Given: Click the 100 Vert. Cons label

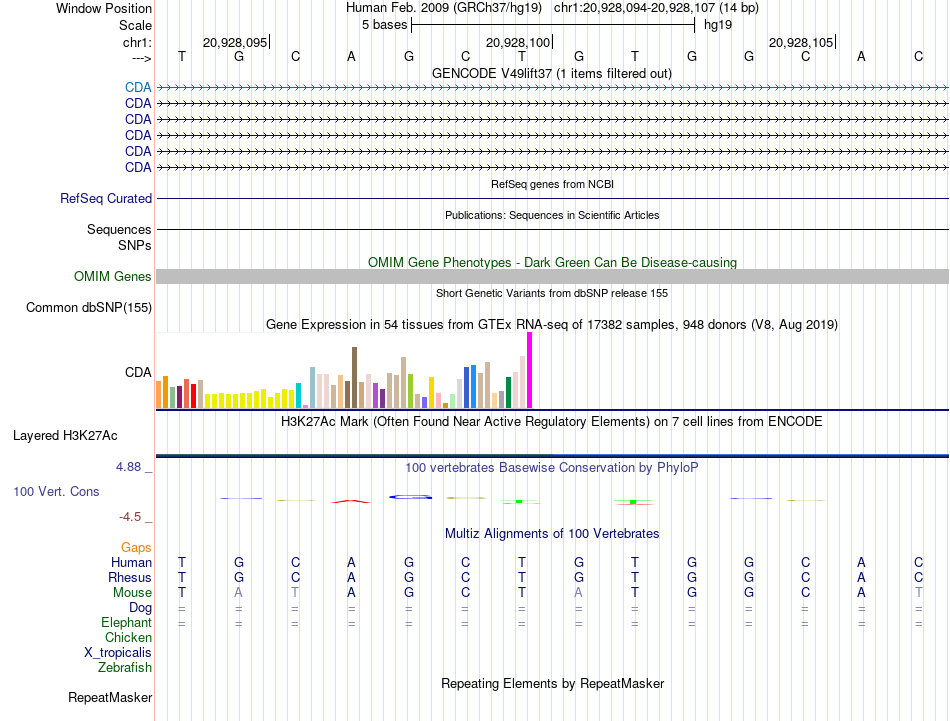Looking at the screenshot, I should [56, 491].
